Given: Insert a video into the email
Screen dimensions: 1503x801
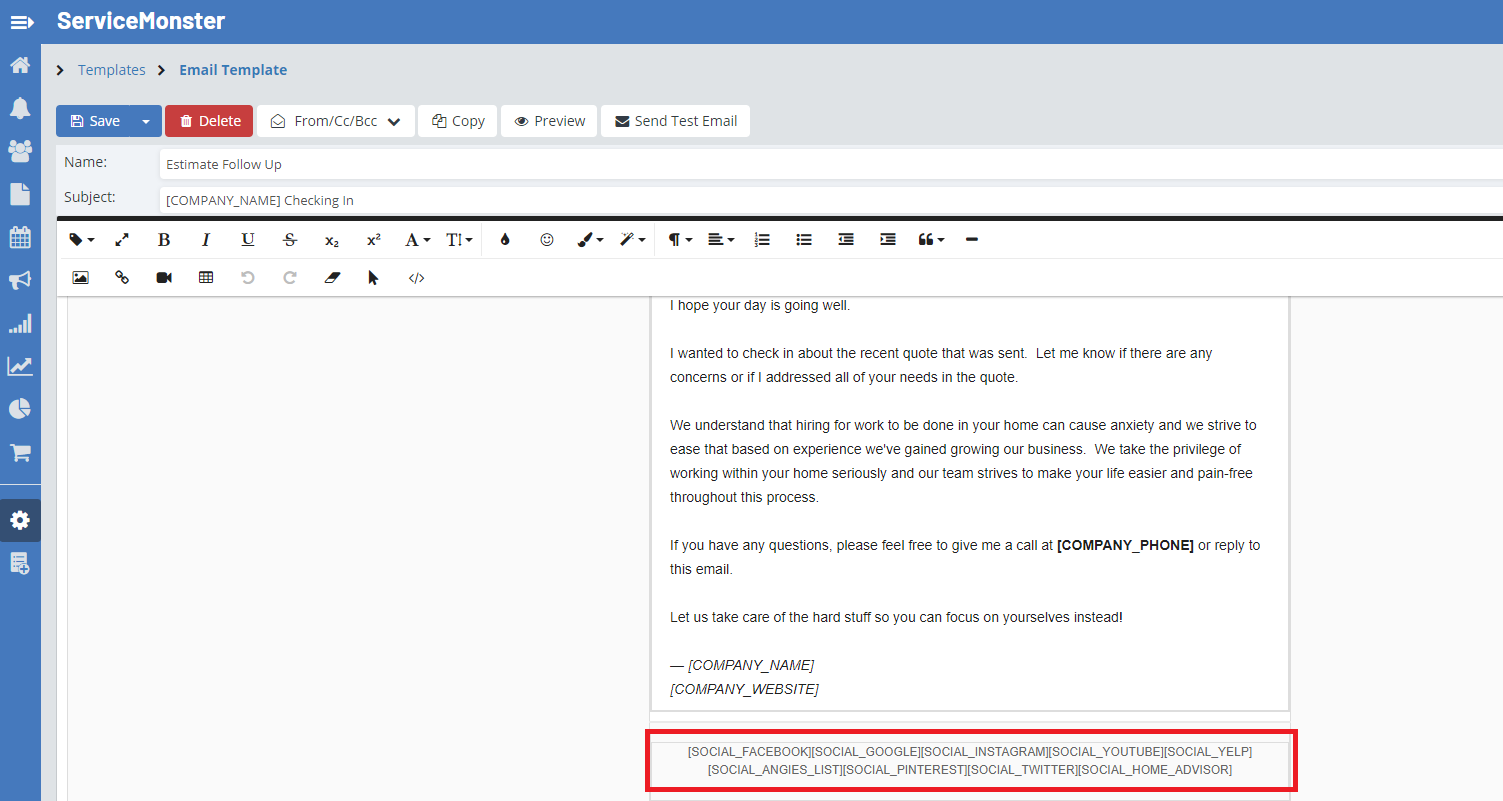Looking at the screenshot, I should [164, 278].
